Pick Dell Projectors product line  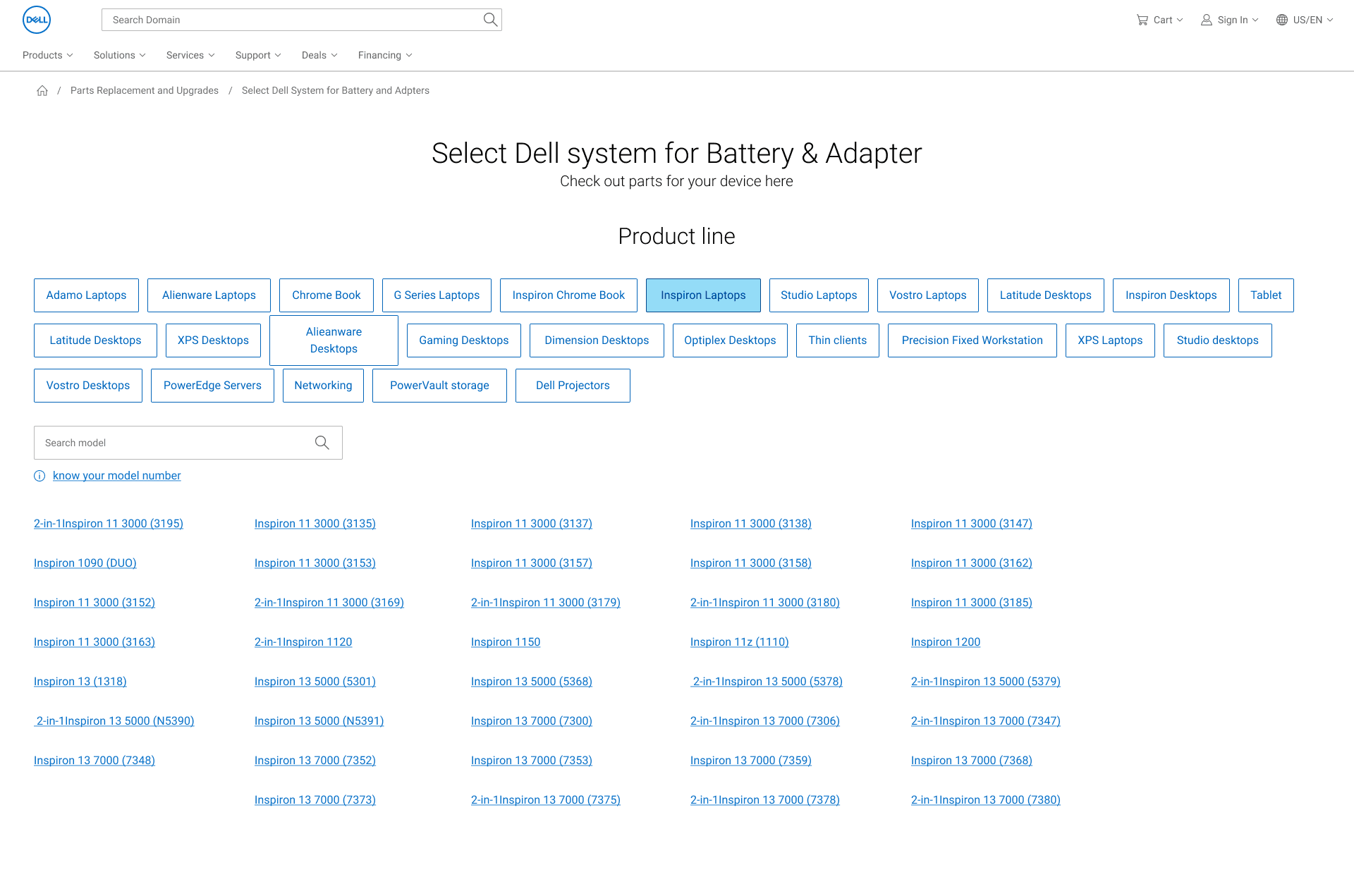[x=573, y=386]
